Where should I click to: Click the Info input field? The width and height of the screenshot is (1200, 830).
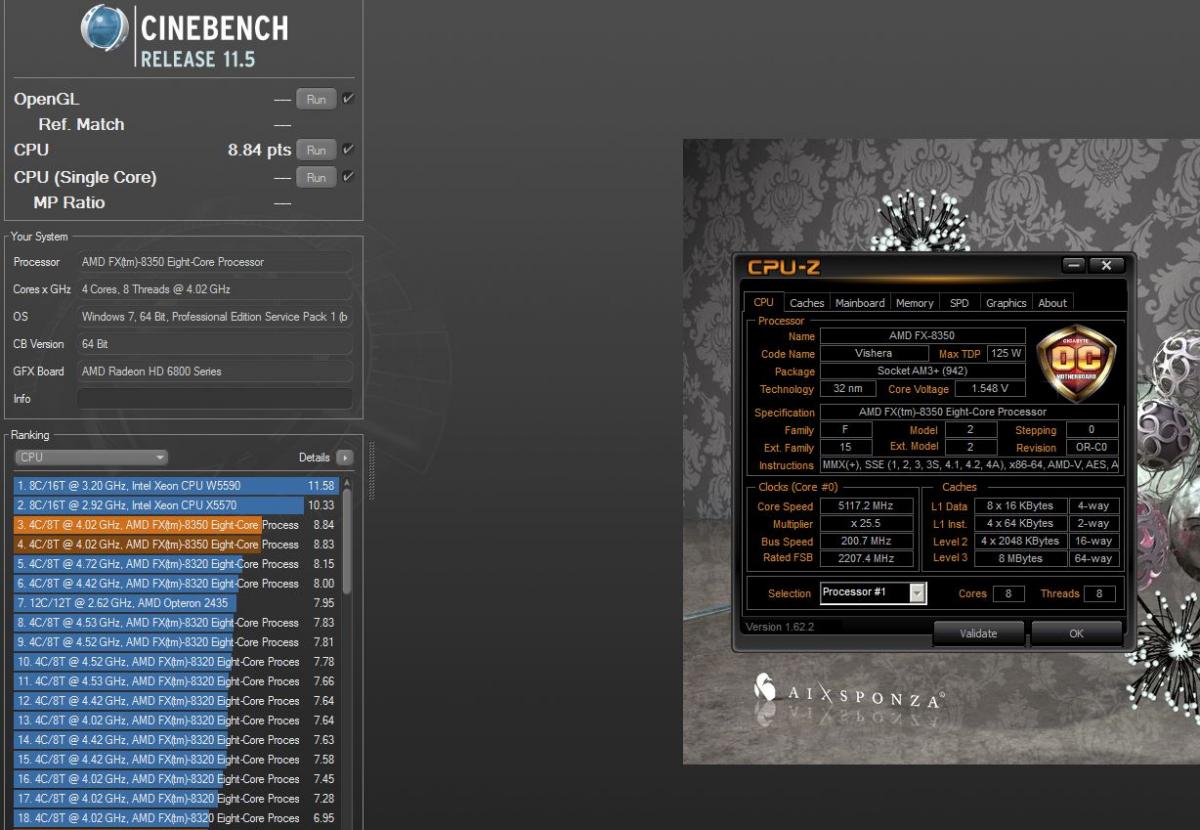tap(214, 398)
